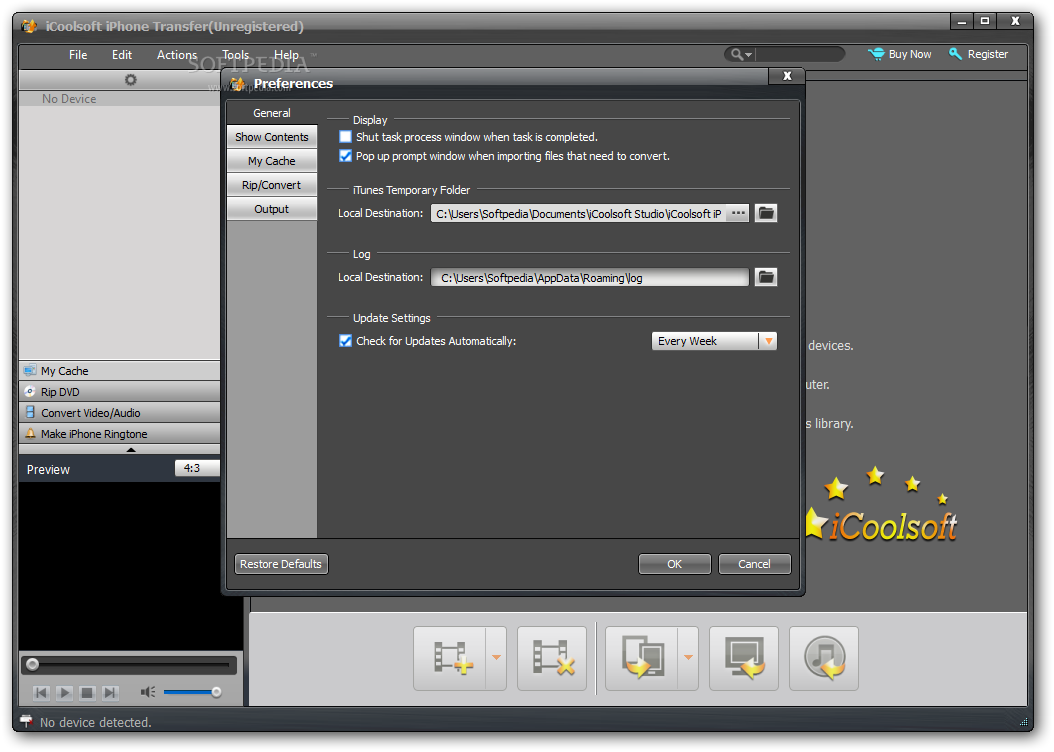Screen dimensions: 1054x752
Task: Open the Edit menu
Action: point(122,54)
